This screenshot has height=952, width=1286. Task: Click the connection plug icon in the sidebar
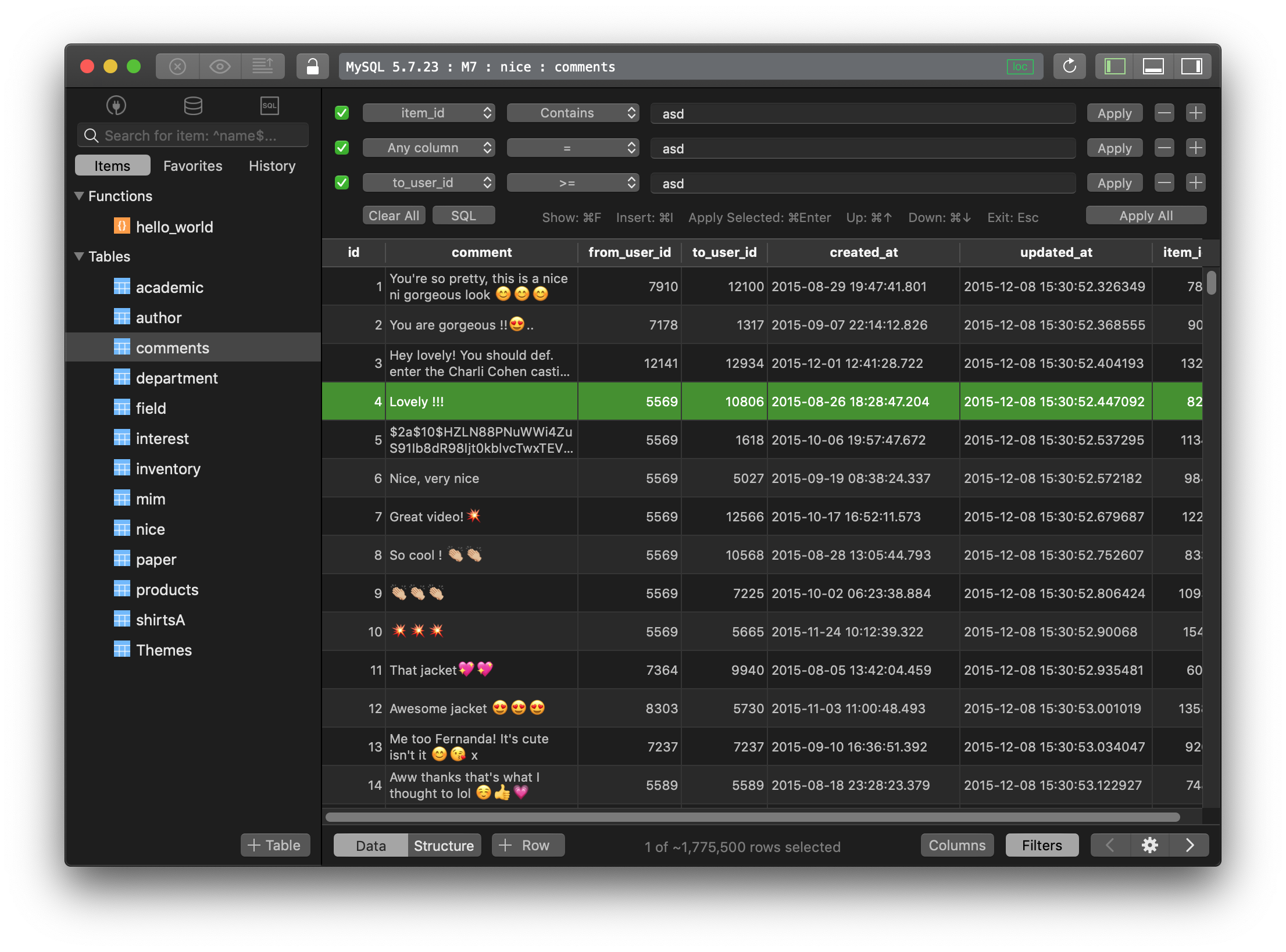tap(116, 105)
